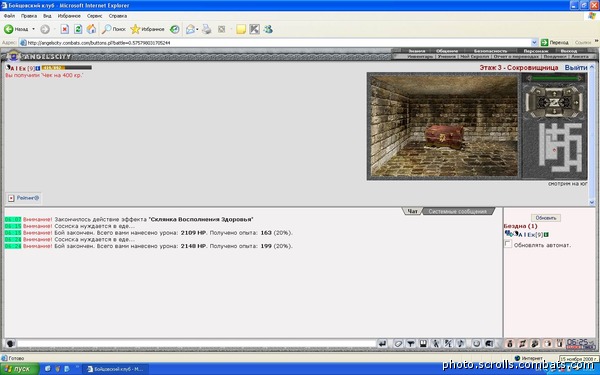Switch to 'Системные сообщения' tab
600x375 pixels.
click(x=457, y=211)
